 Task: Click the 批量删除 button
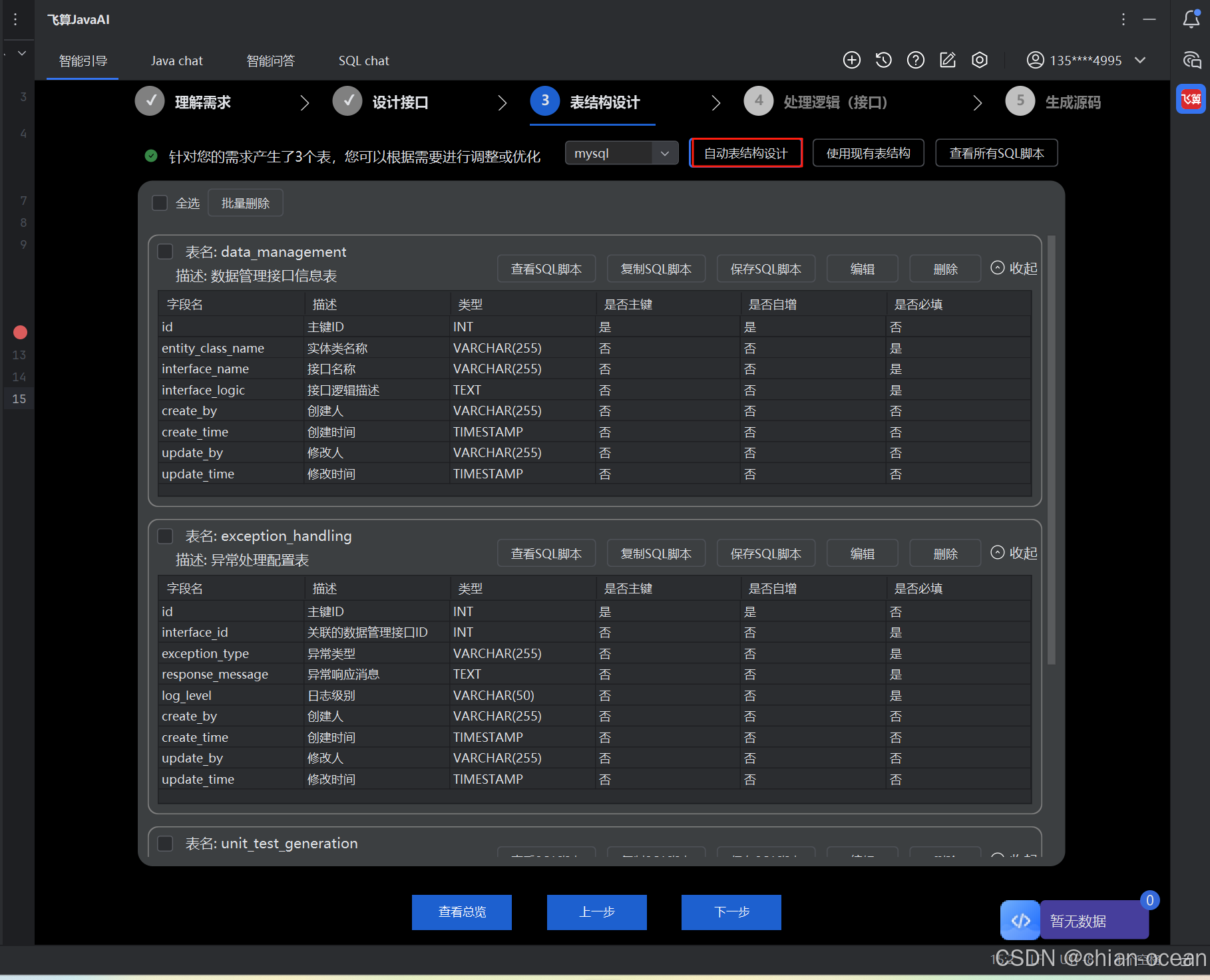tap(246, 203)
